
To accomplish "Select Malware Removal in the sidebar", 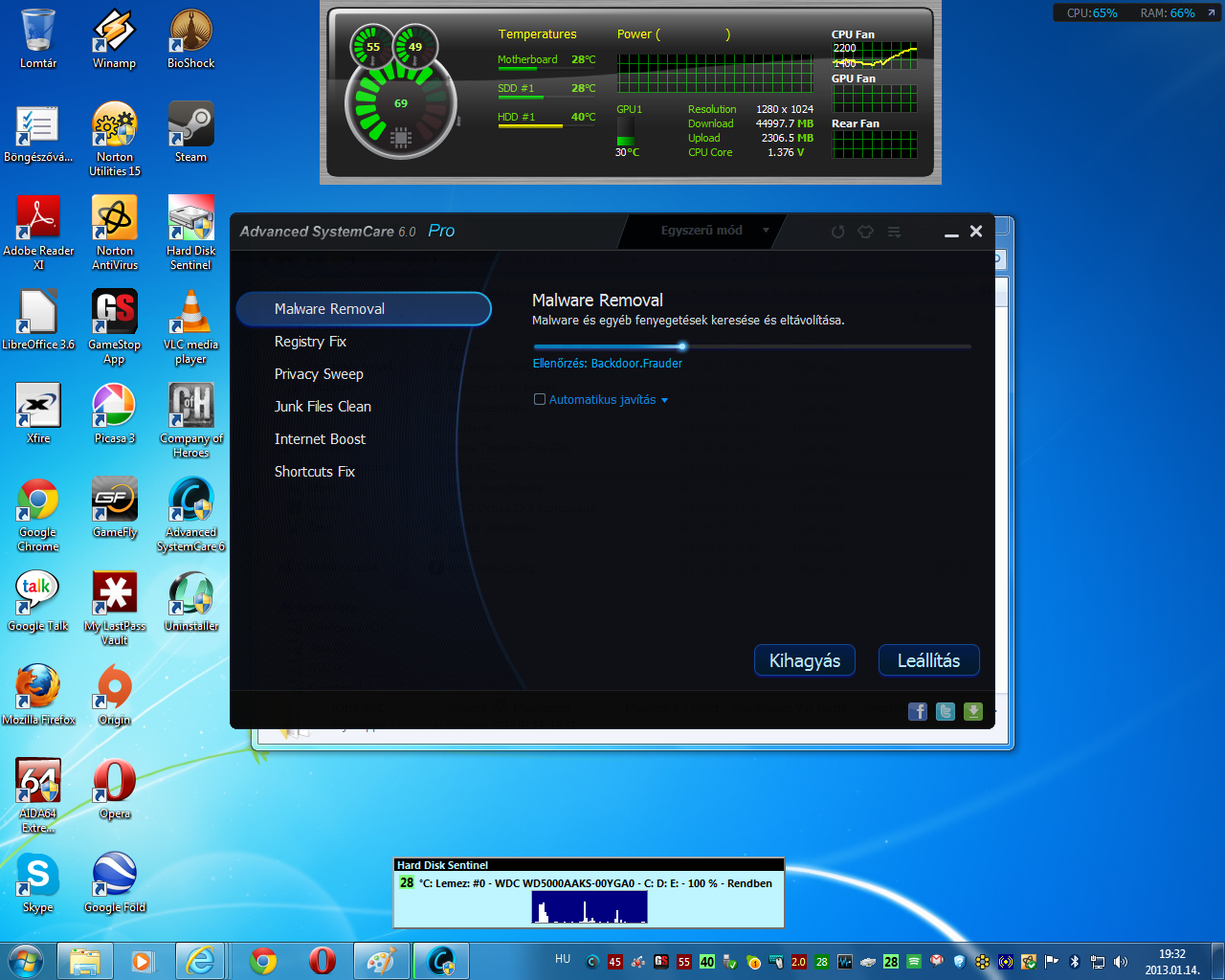I will 364,309.
